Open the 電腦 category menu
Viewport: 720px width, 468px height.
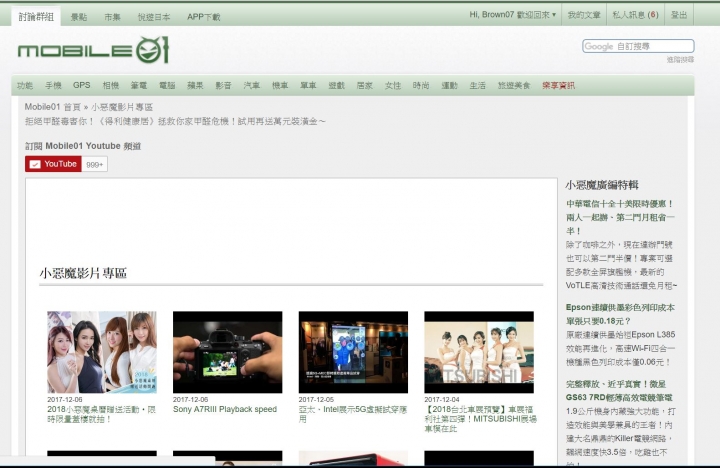coord(167,85)
